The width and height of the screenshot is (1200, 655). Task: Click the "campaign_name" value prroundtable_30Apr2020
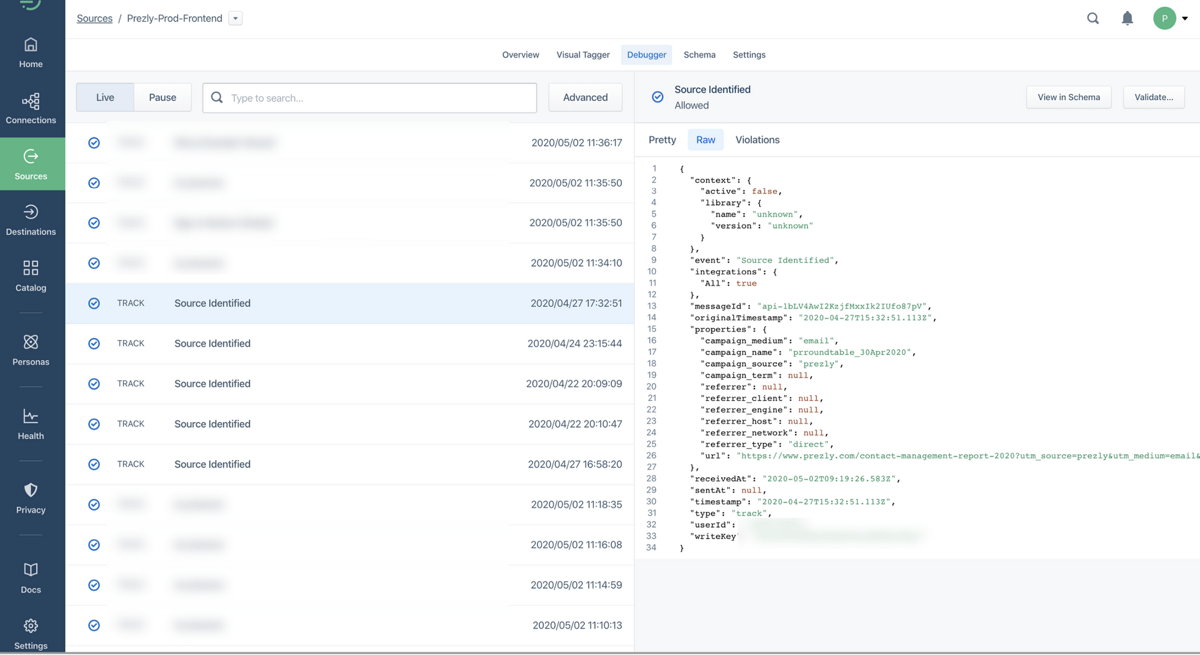[x=852, y=352]
